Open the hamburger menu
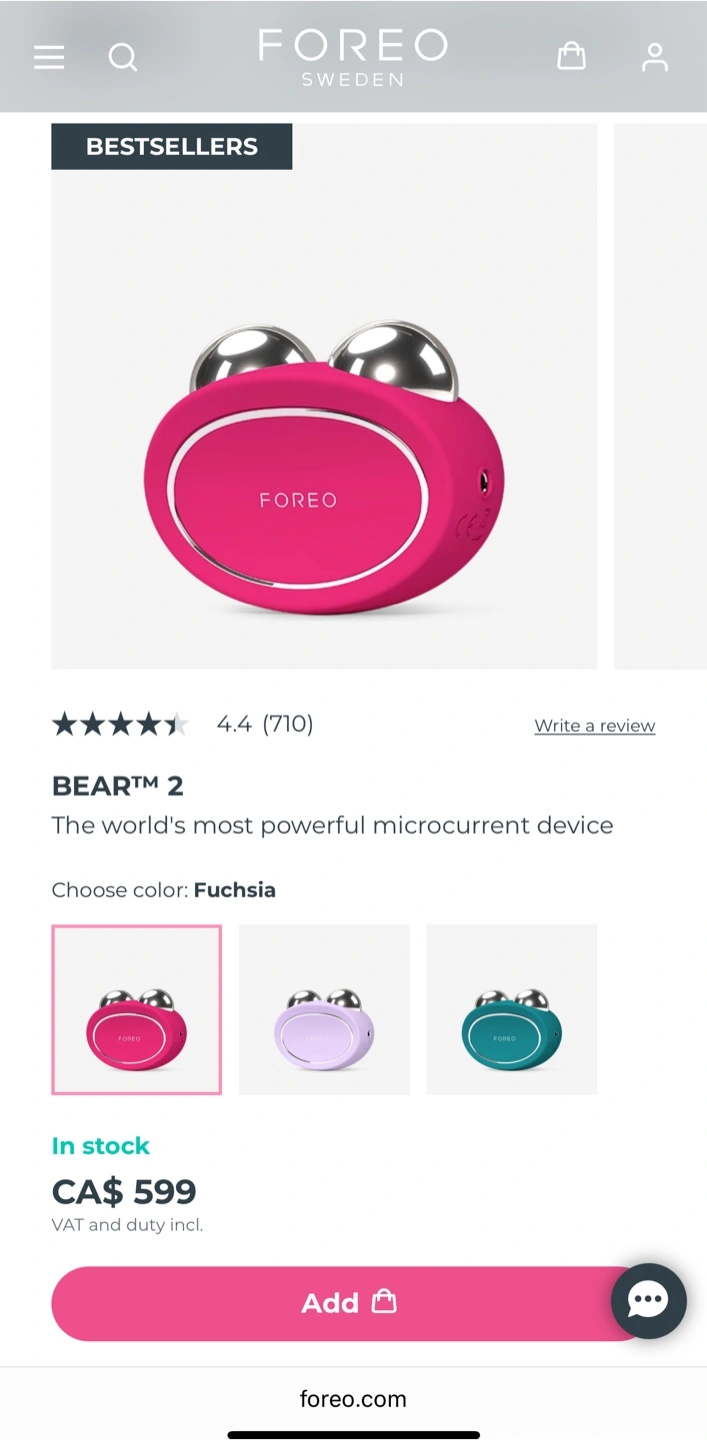 (x=49, y=57)
